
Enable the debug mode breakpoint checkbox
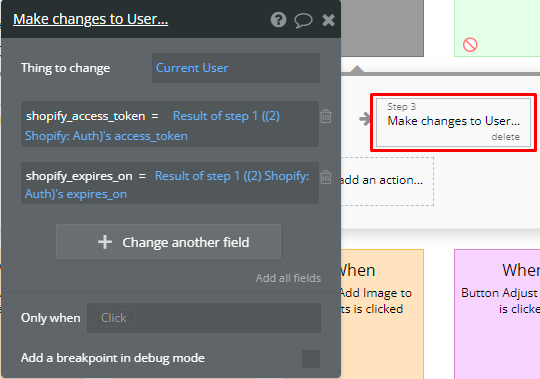(311, 359)
